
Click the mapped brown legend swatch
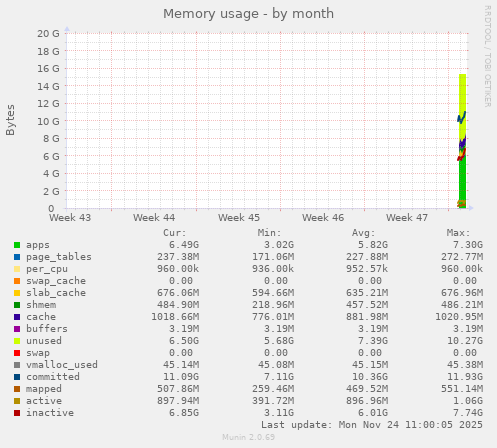(17, 389)
